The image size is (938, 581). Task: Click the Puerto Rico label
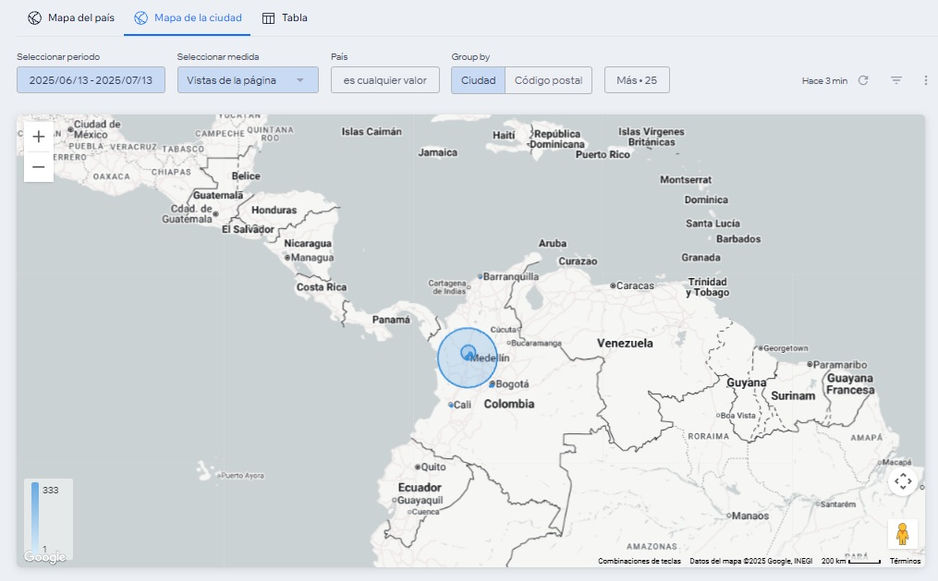602,154
